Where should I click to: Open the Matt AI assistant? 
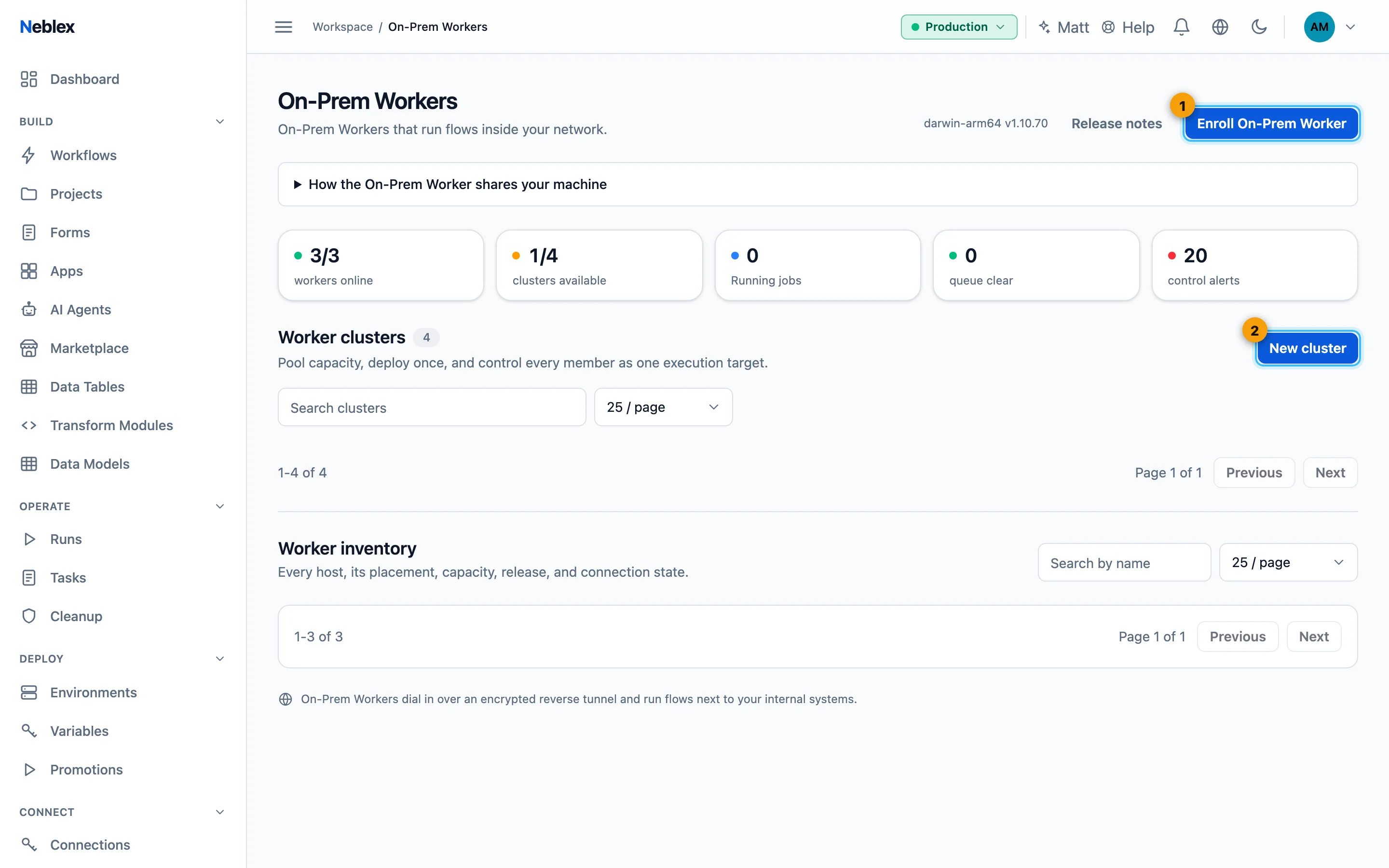point(1064,27)
